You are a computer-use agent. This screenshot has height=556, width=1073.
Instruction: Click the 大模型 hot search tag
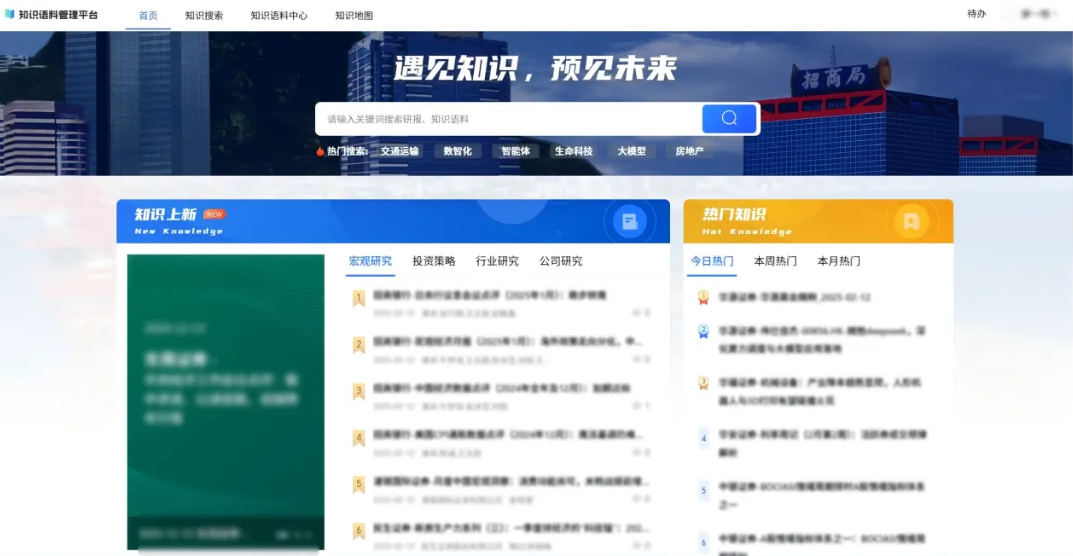(631, 151)
